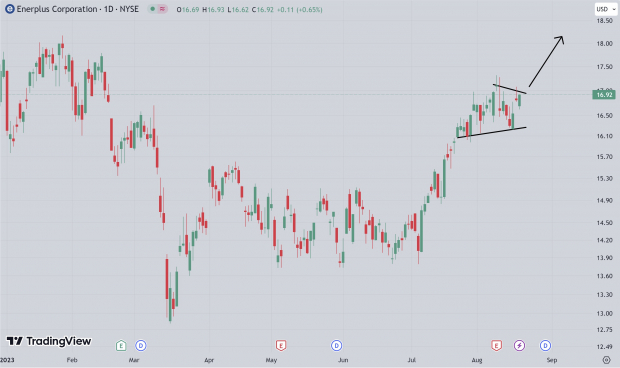Viewport: 620px width, 368px height.
Task: Click the 2023 label on time axis
Action: pyautogui.click(x=6, y=360)
